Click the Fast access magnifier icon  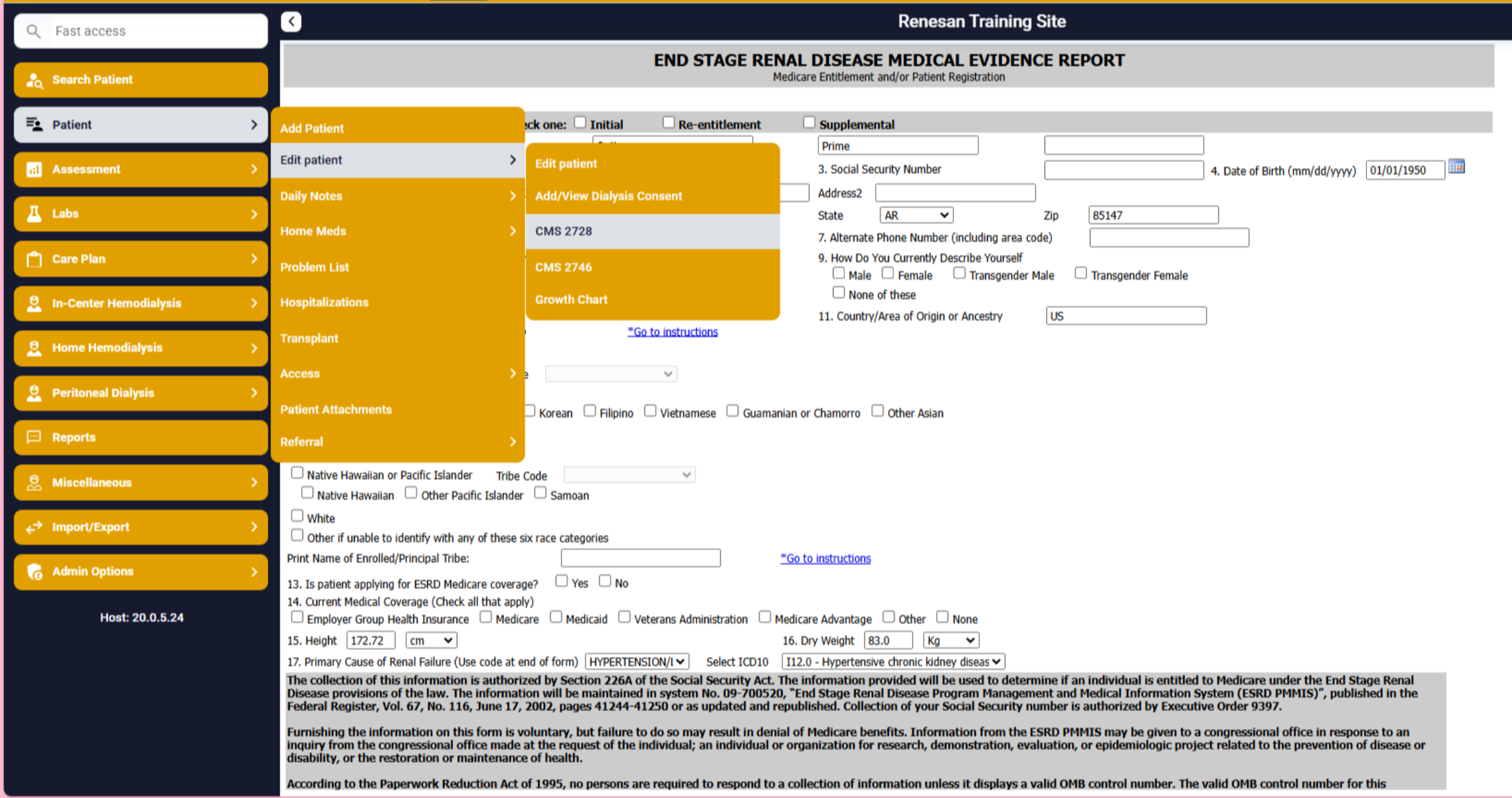click(x=34, y=31)
